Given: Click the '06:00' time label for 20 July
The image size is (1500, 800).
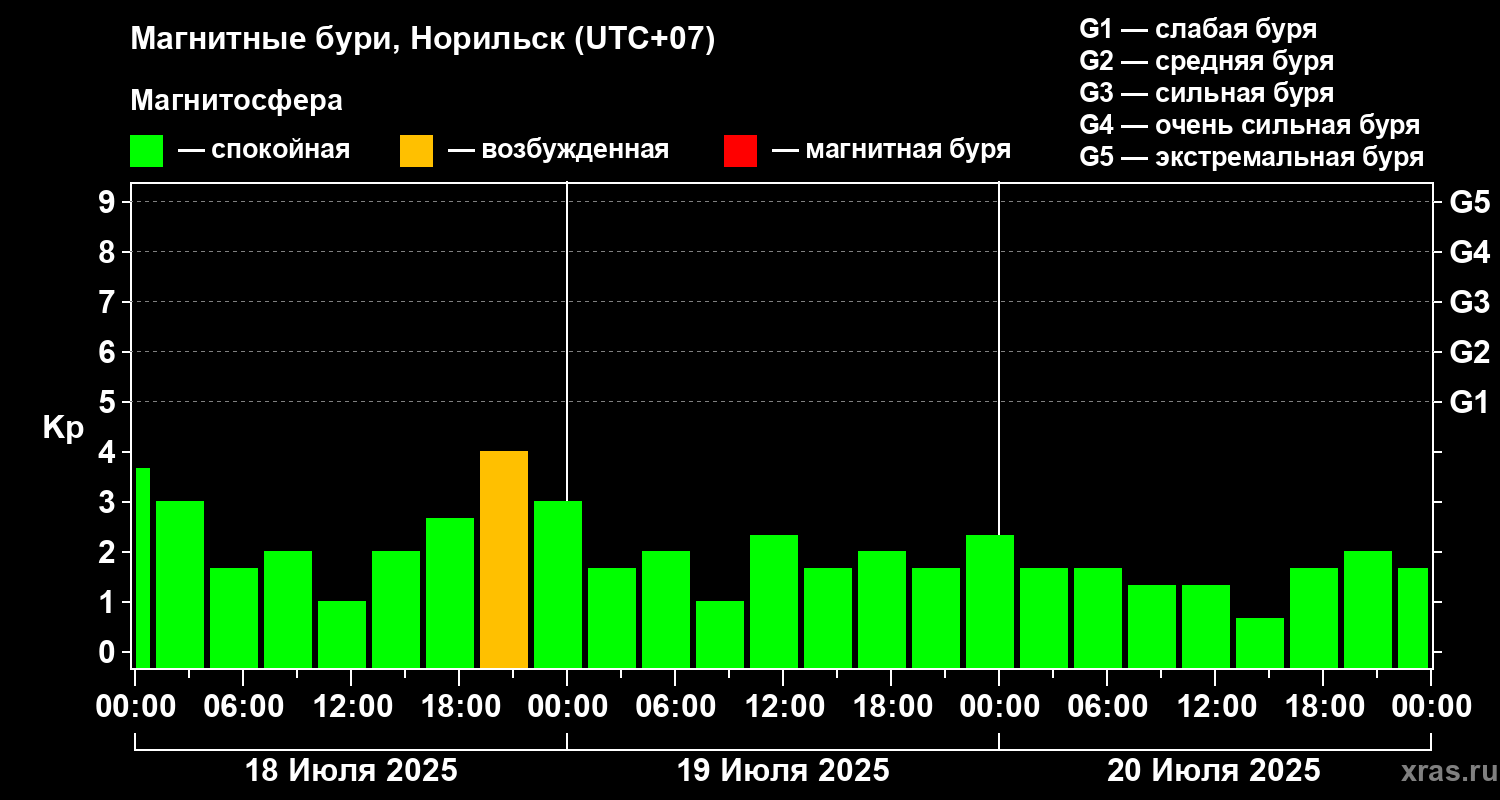Looking at the screenshot, I should point(1107,707).
